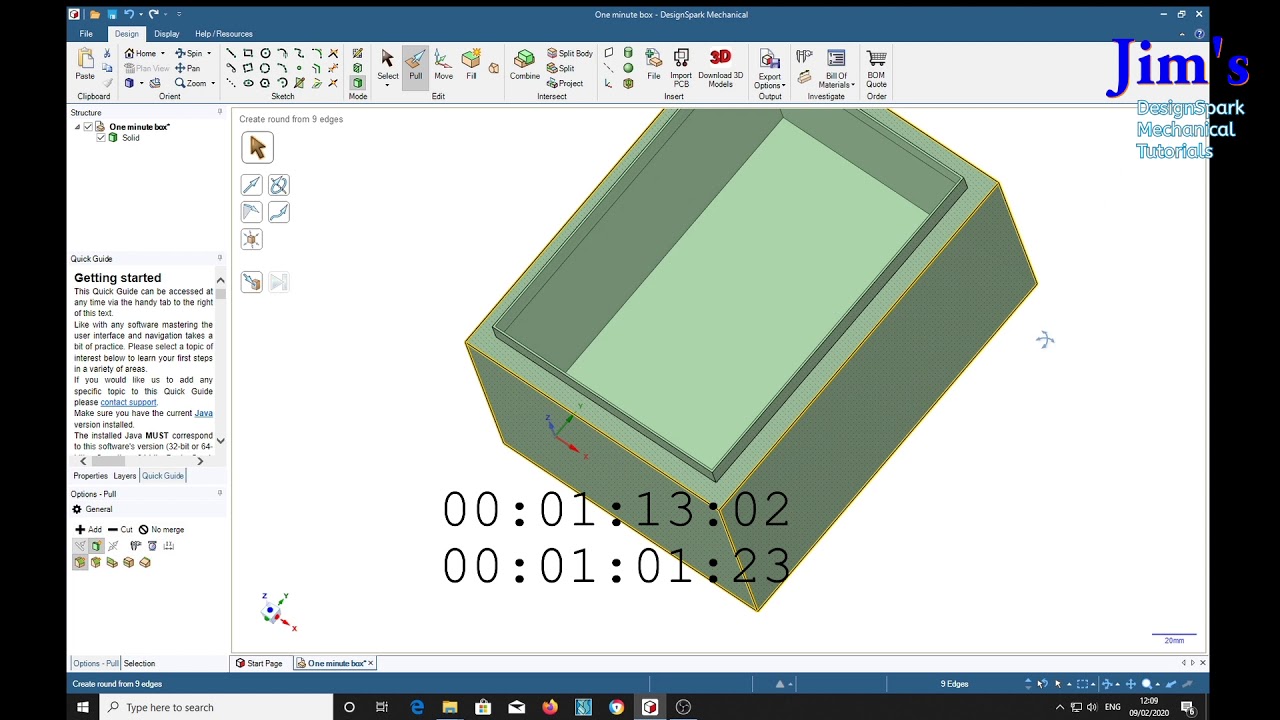Click the Solid item in Structure tree
1280x720 pixels.
pyautogui.click(x=131, y=137)
